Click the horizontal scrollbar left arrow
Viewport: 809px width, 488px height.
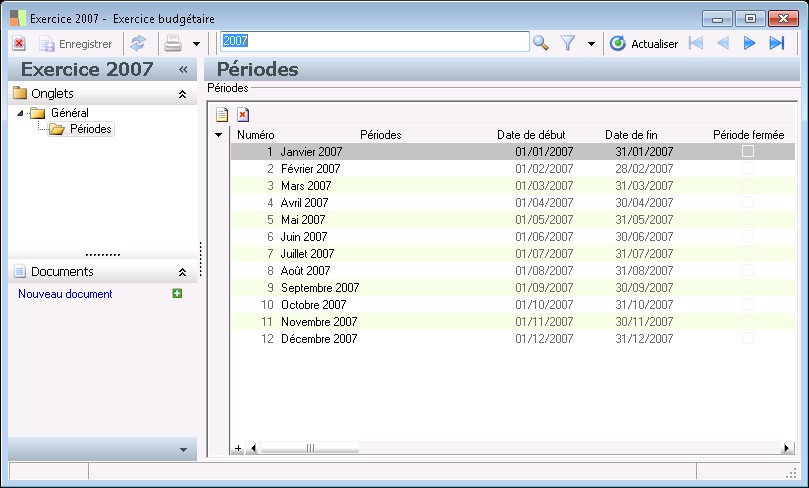[253, 448]
